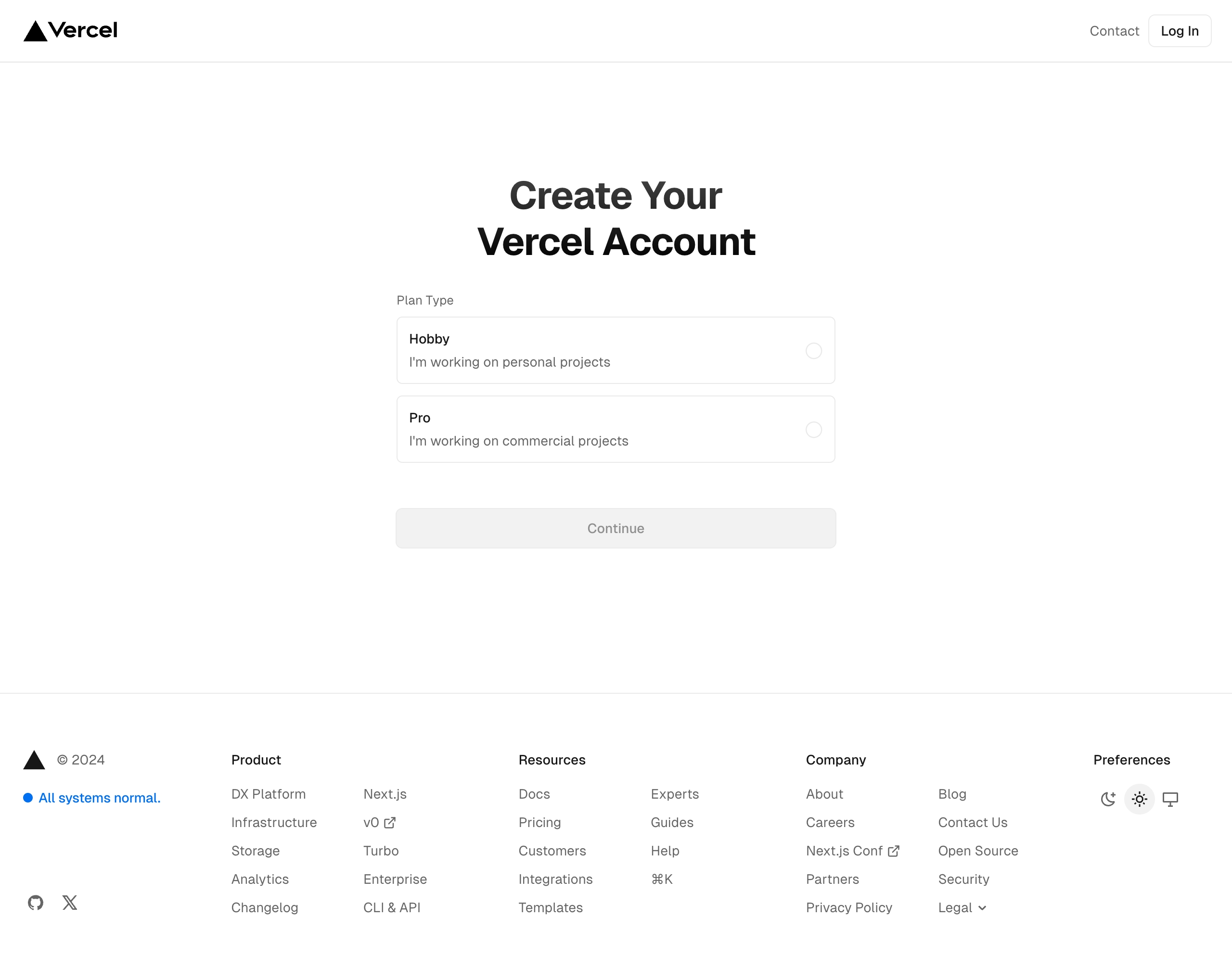
Task: Open the About footer link
Action: pyautogui.click(x=824, y=794)
